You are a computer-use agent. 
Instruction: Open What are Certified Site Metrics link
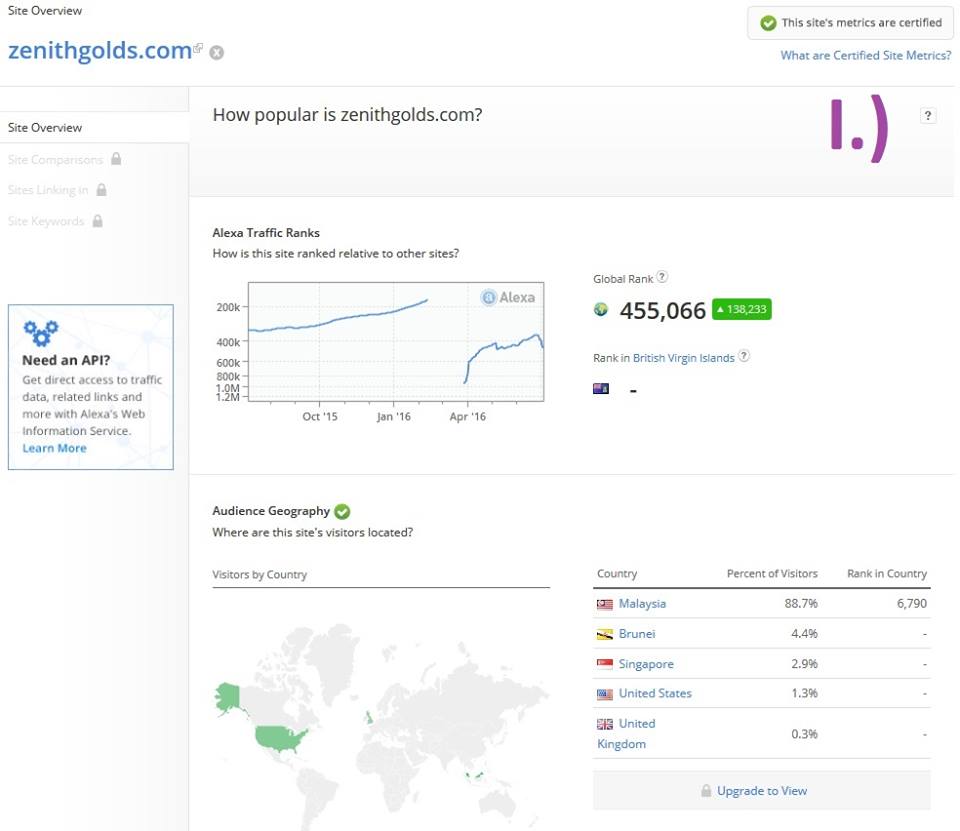point(866,55)
